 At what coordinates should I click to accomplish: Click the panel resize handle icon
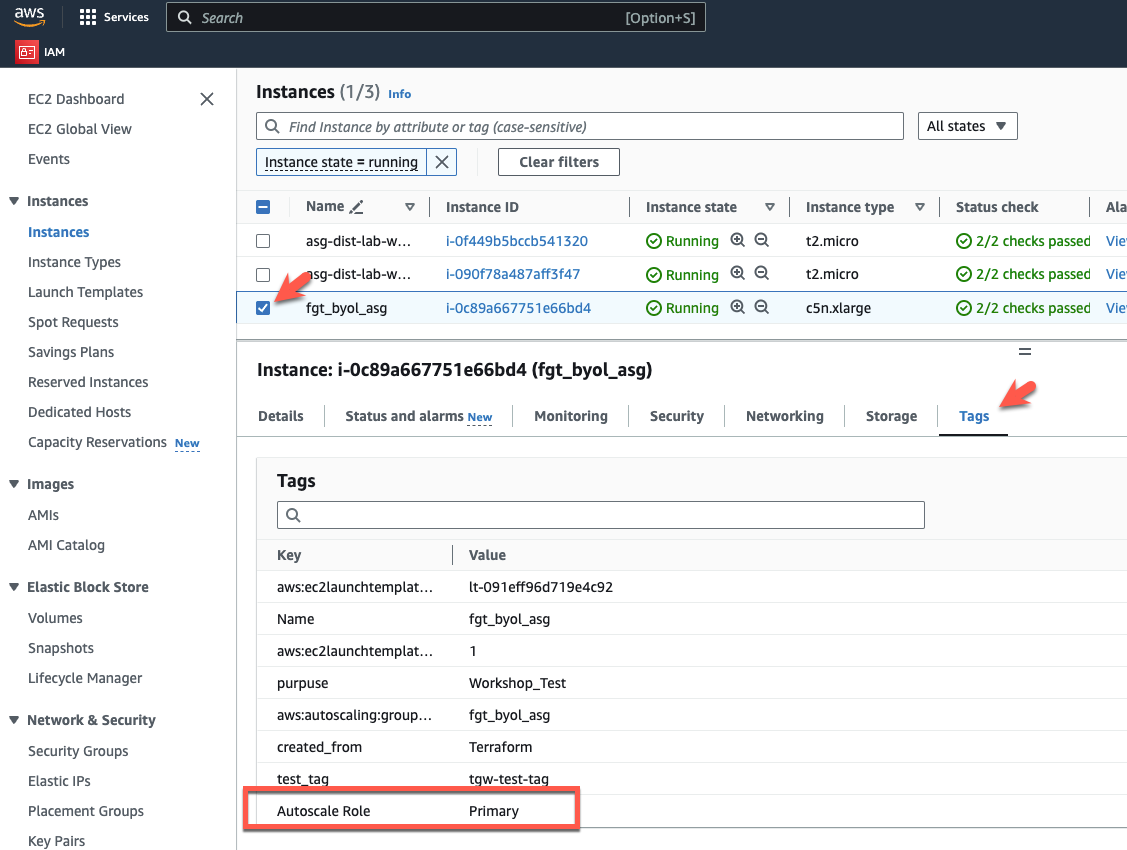pos(1025,351)
